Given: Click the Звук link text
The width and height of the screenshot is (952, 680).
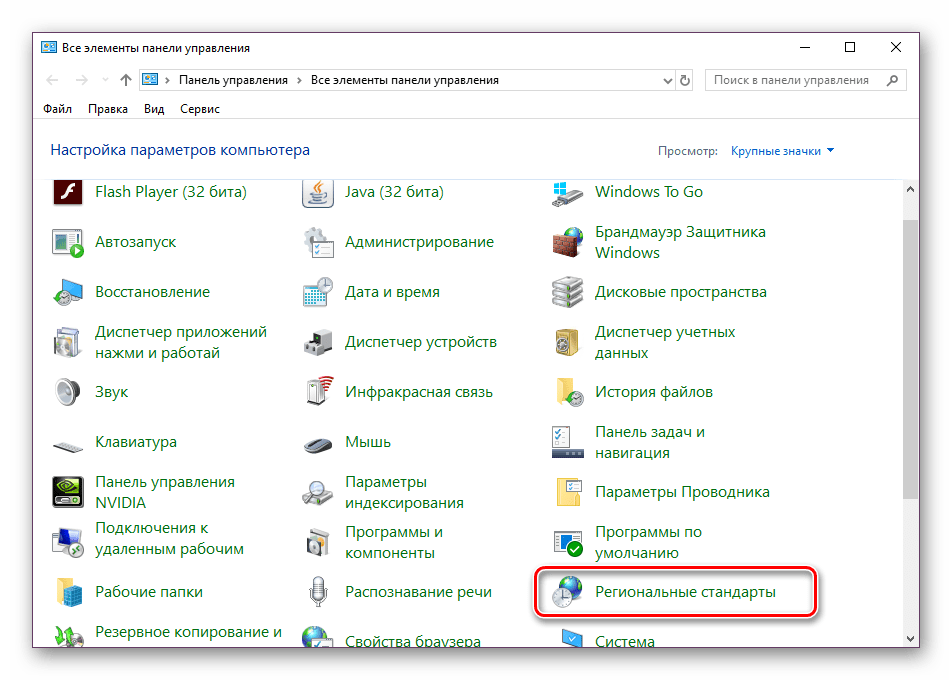Looking at the screenshot, I should point(112,392).
